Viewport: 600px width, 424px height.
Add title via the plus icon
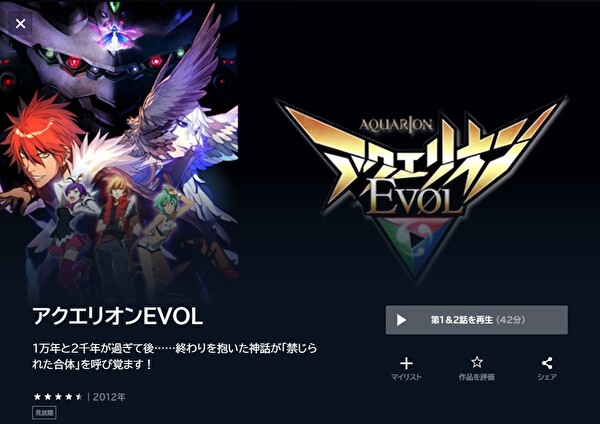tap(406, 363)
